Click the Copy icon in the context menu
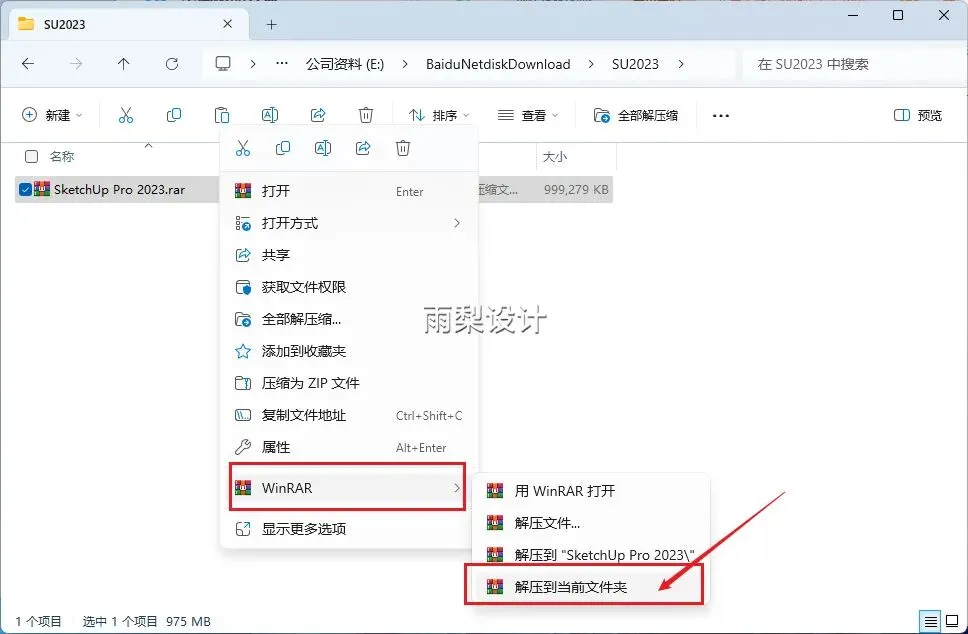968x634 pixels. (283, 148)
